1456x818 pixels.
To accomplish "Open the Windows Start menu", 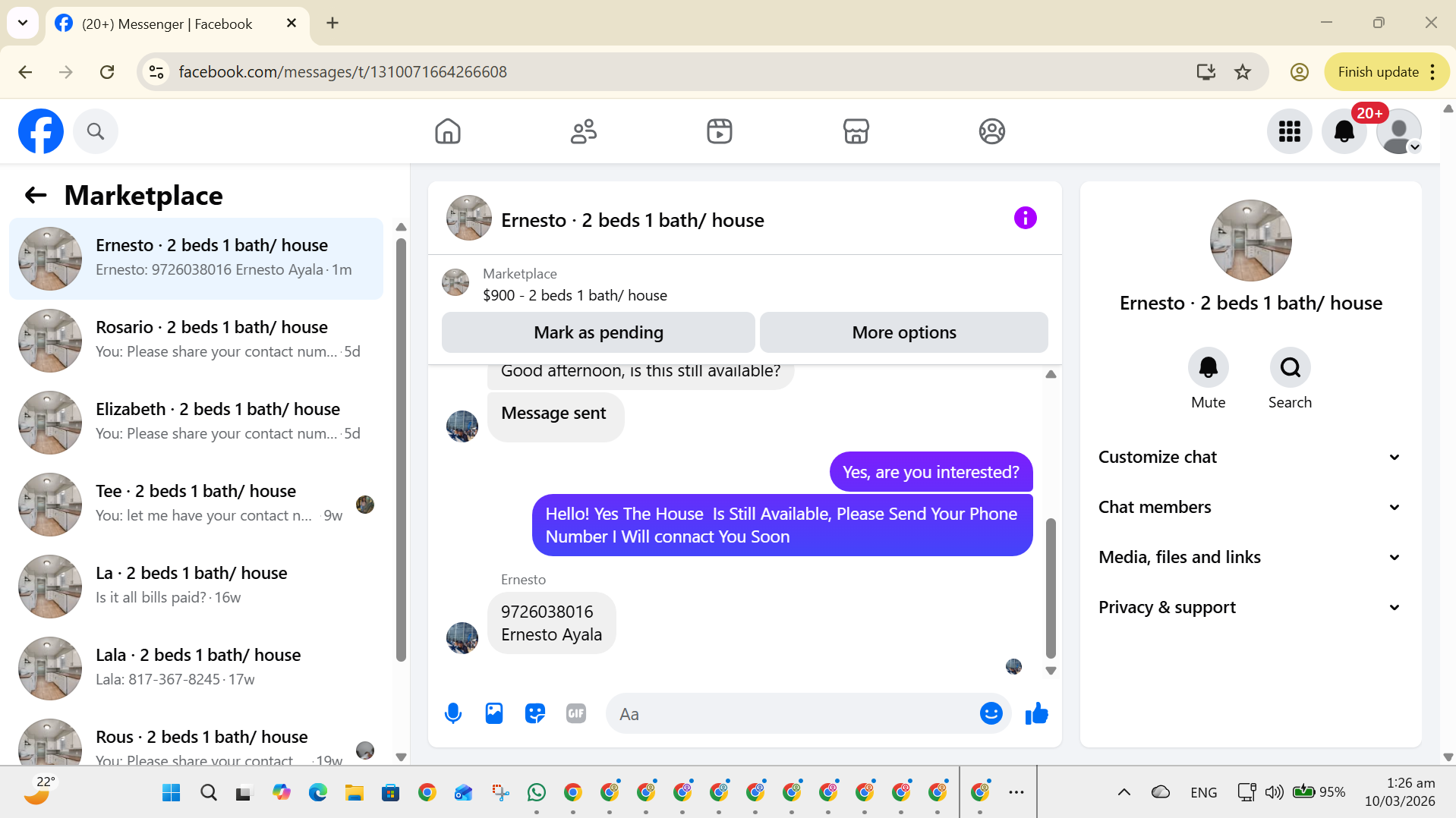I will [x=172, y=792].
